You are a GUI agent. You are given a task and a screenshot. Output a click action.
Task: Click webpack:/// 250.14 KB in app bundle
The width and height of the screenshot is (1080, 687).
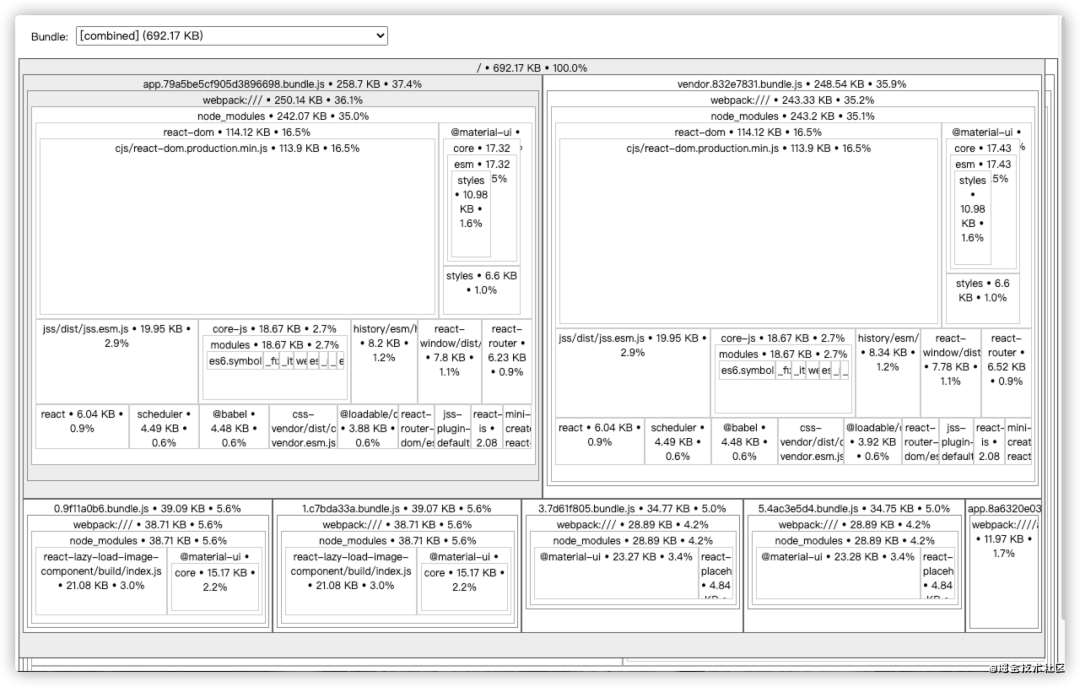[282, 100]
